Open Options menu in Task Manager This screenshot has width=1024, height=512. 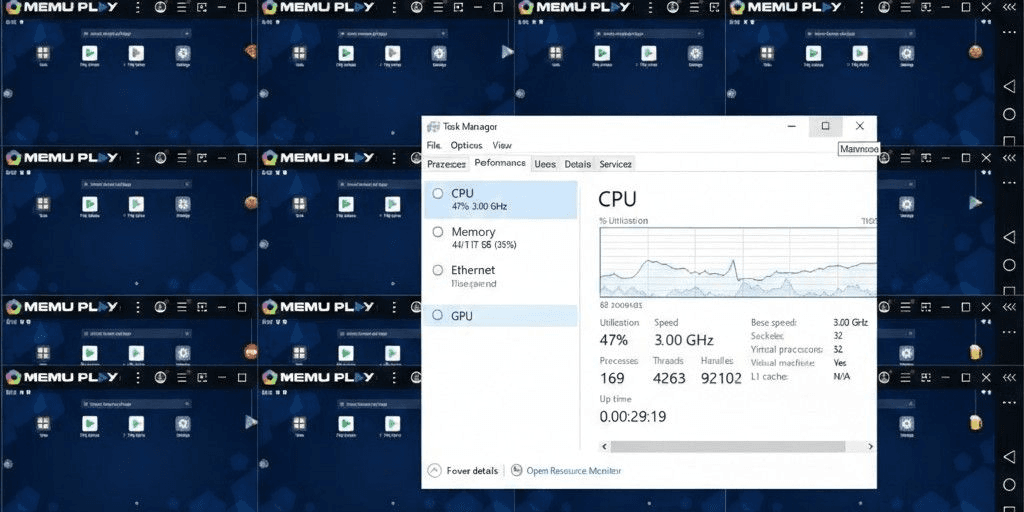click(466, 145)
